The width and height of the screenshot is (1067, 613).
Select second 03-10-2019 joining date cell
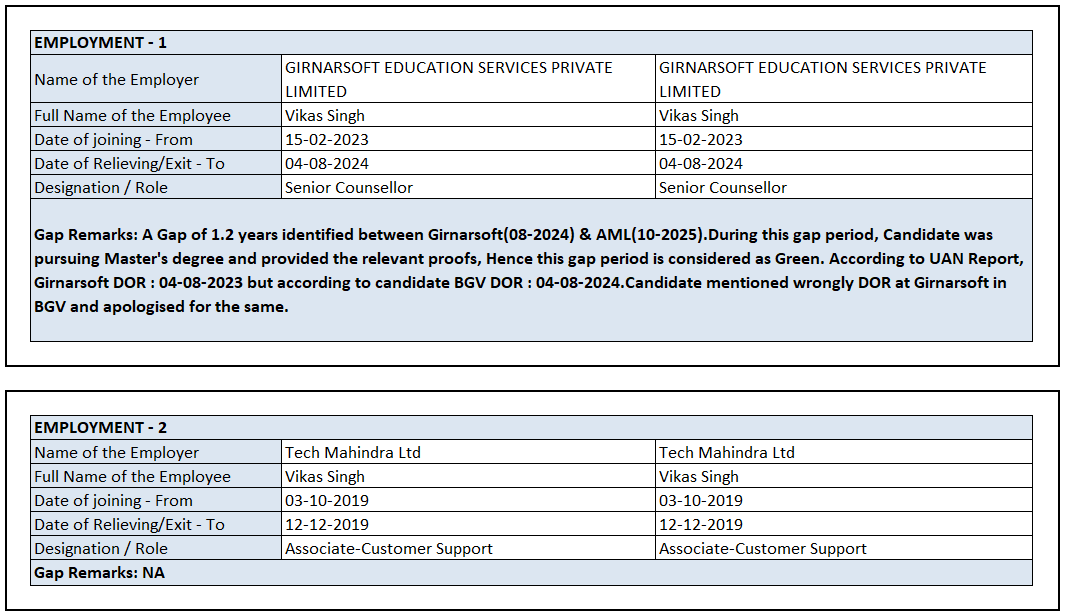pyautogui.click(x=844, y=500)
